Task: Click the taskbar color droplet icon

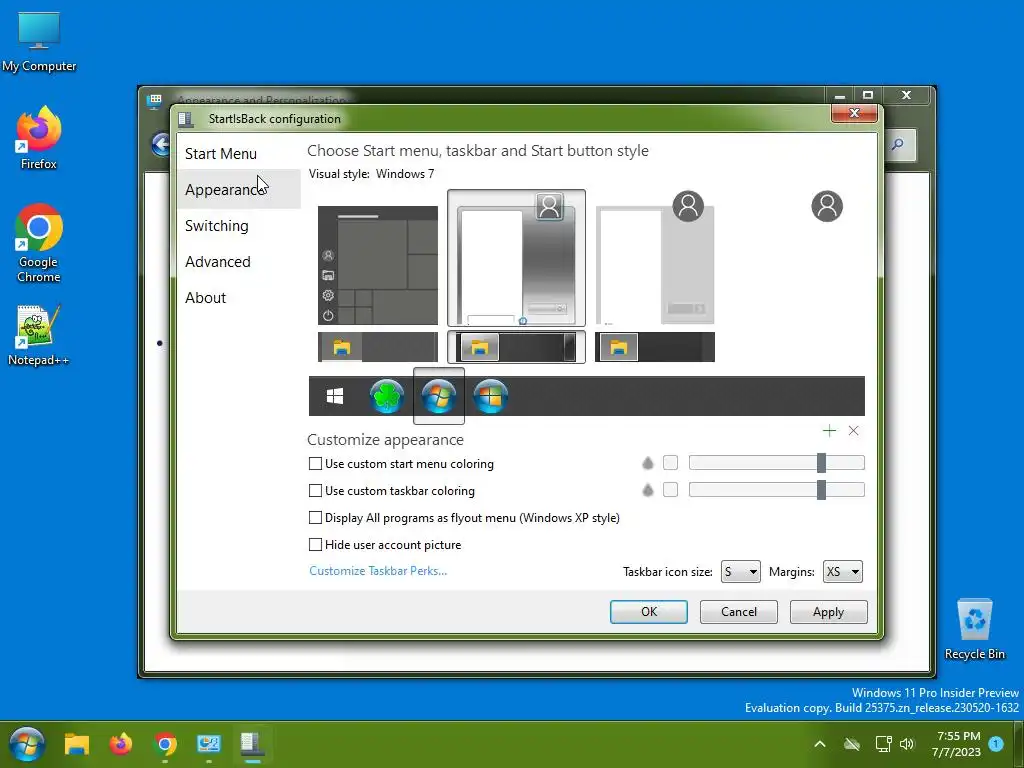Action: point(647,490)
